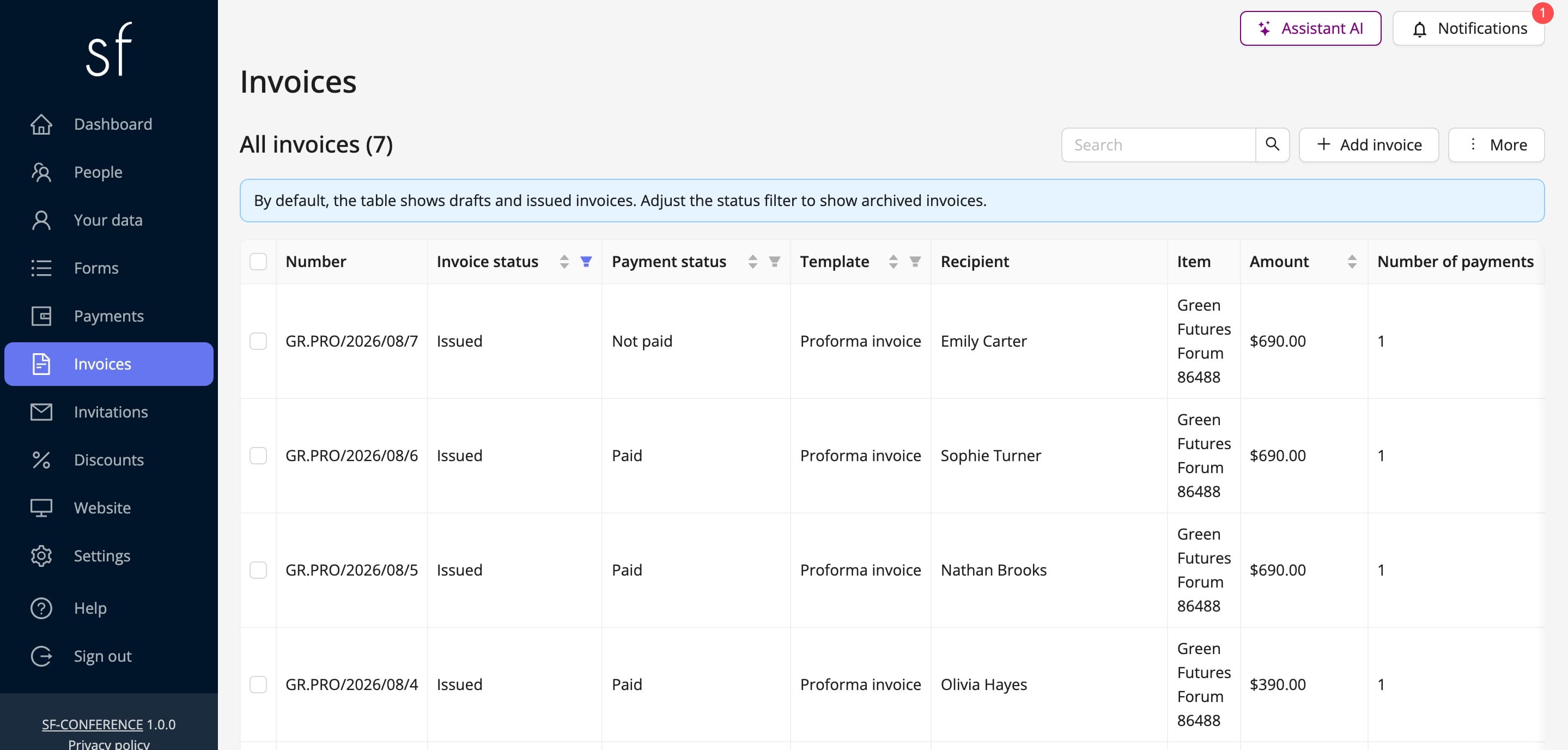Viewport: 1568px width, 750px height.
Task: Click the Forms list icon
Action: click(x=41, y=268)
